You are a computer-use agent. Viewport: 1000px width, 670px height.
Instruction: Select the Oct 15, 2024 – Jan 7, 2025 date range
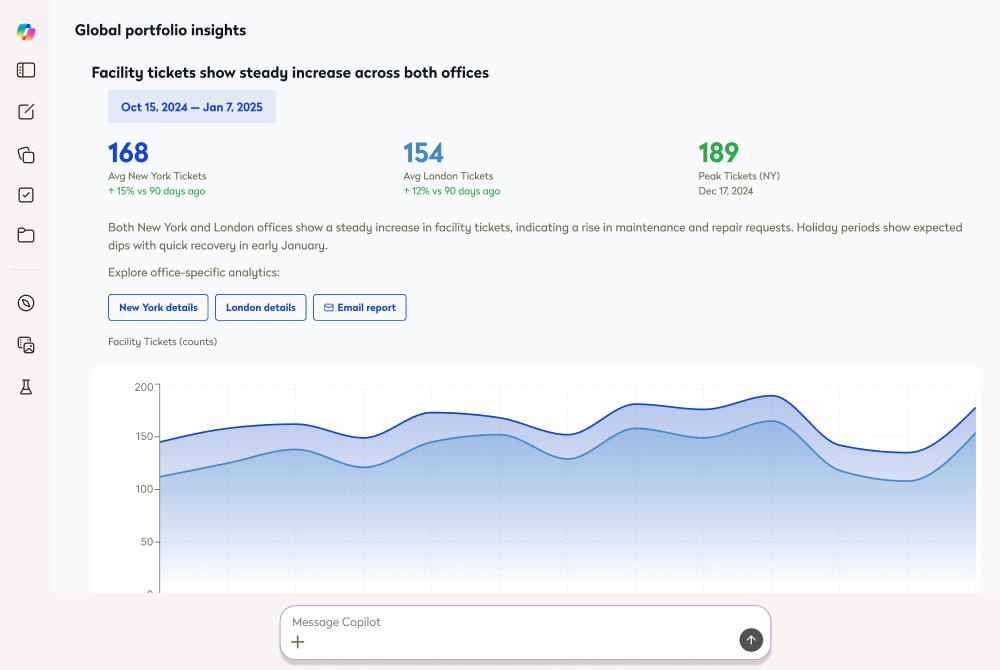click(x=191, y=107)
